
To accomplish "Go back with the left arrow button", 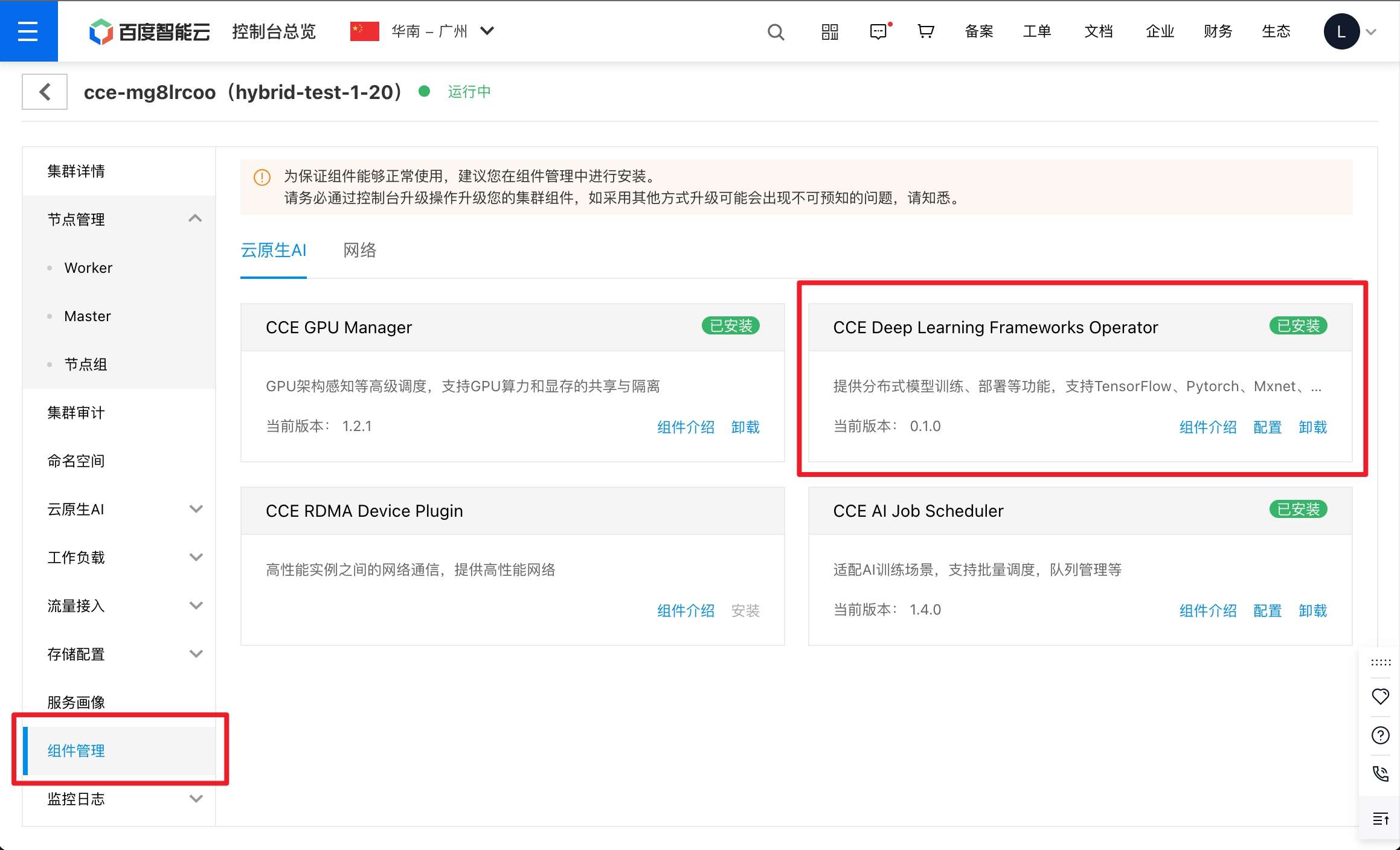I will (x=45, y=92).
